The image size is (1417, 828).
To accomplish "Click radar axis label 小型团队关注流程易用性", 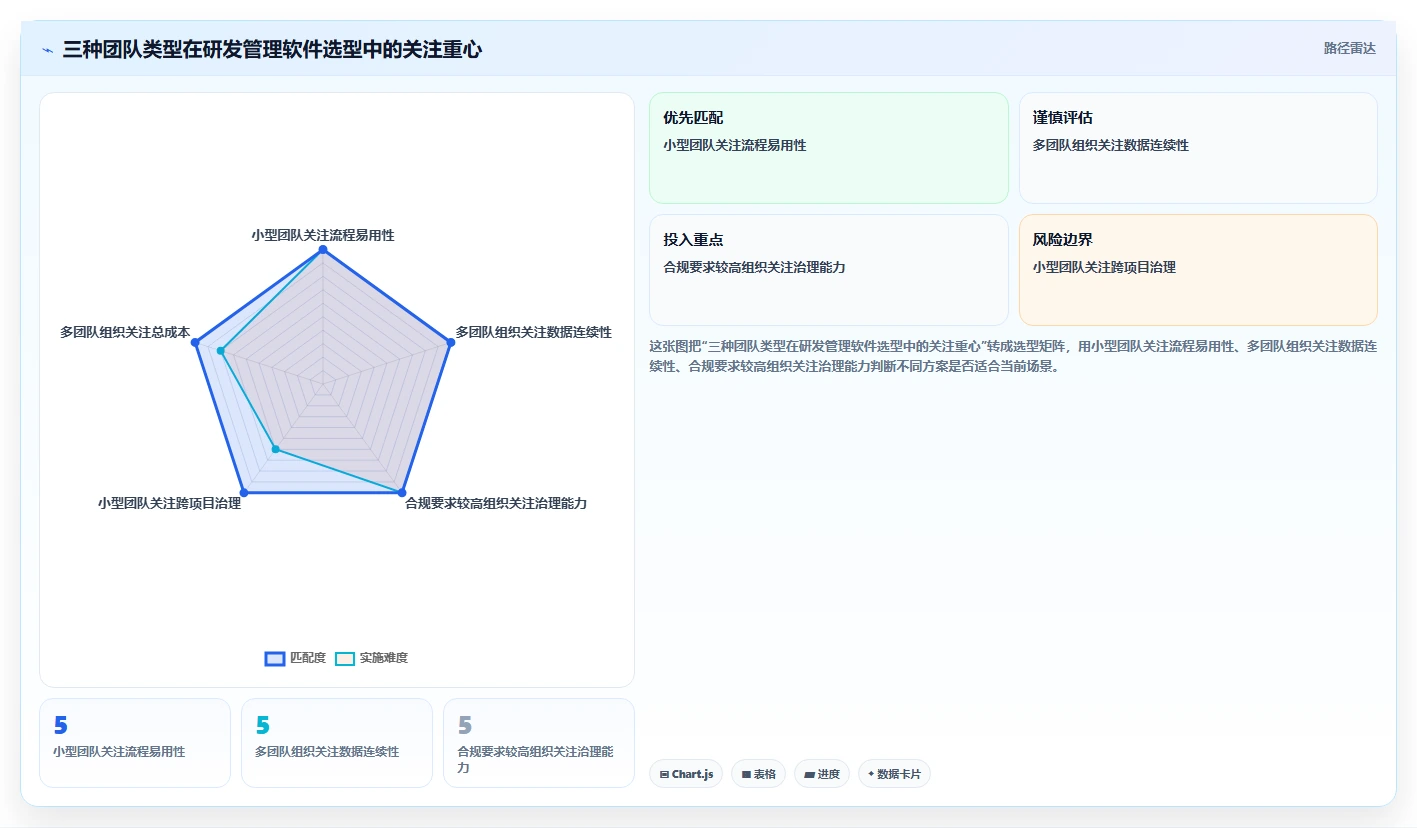I will [323, 235].
